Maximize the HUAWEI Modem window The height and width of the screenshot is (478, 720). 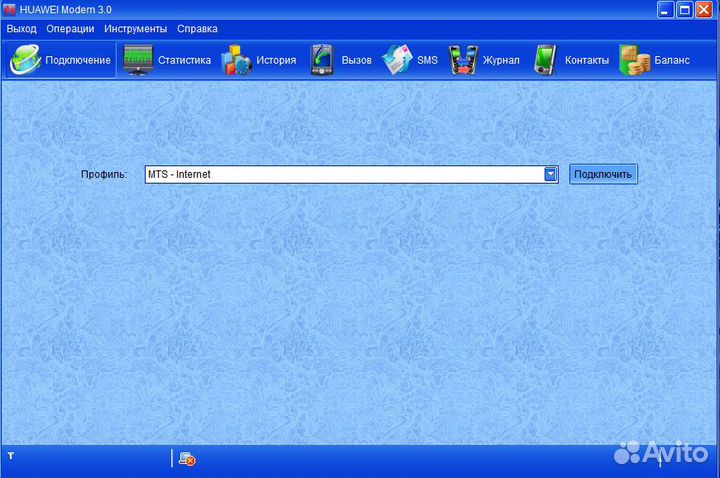tap(685, 10)
